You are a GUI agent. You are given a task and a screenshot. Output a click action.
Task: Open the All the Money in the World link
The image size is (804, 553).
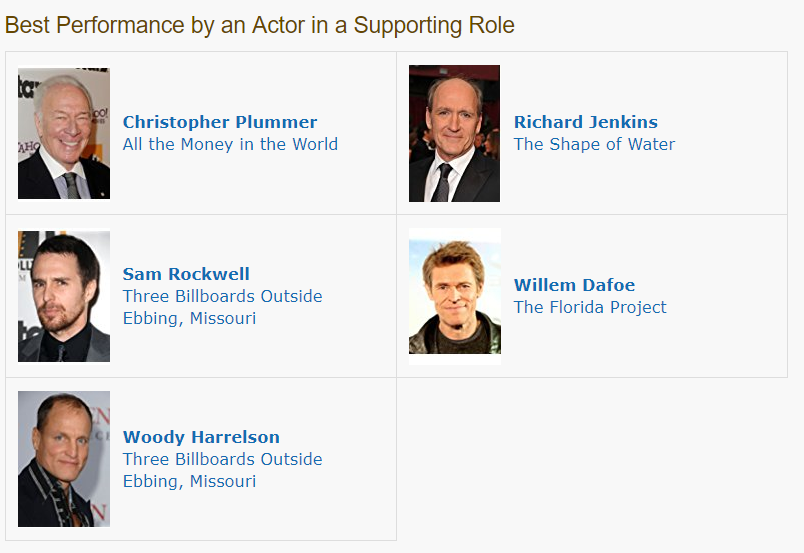pyautogui.click(x=230, y=144)
